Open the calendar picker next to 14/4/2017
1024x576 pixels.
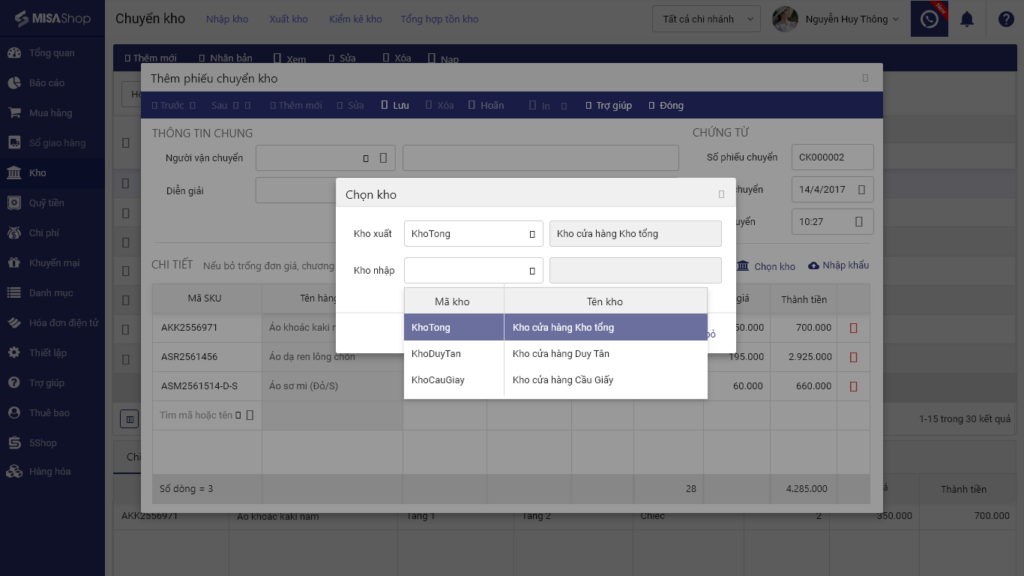tap(861, 189)
